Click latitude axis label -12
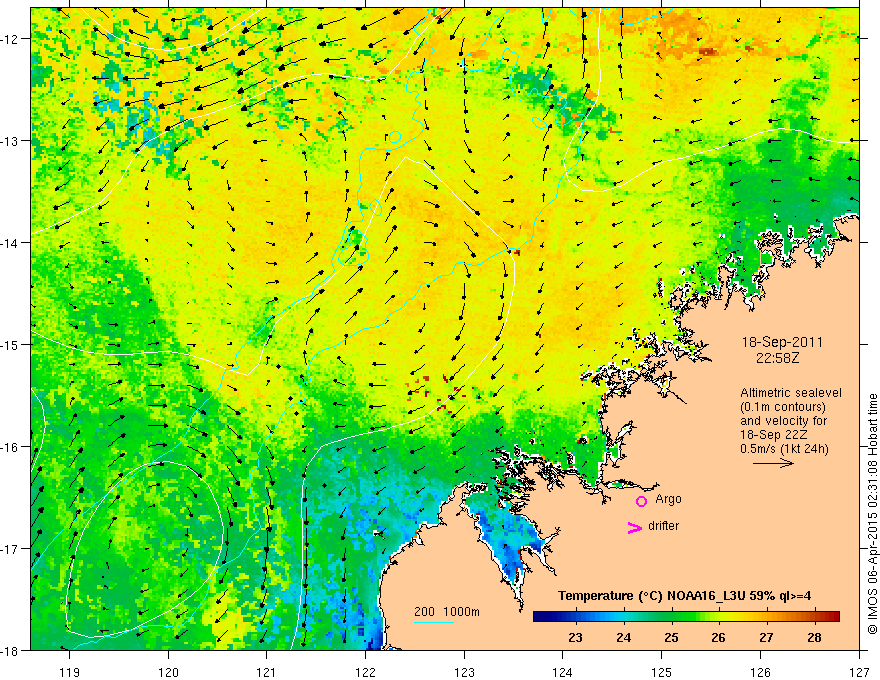This screenshot has height=680, width=880. [x=11, y=39]
